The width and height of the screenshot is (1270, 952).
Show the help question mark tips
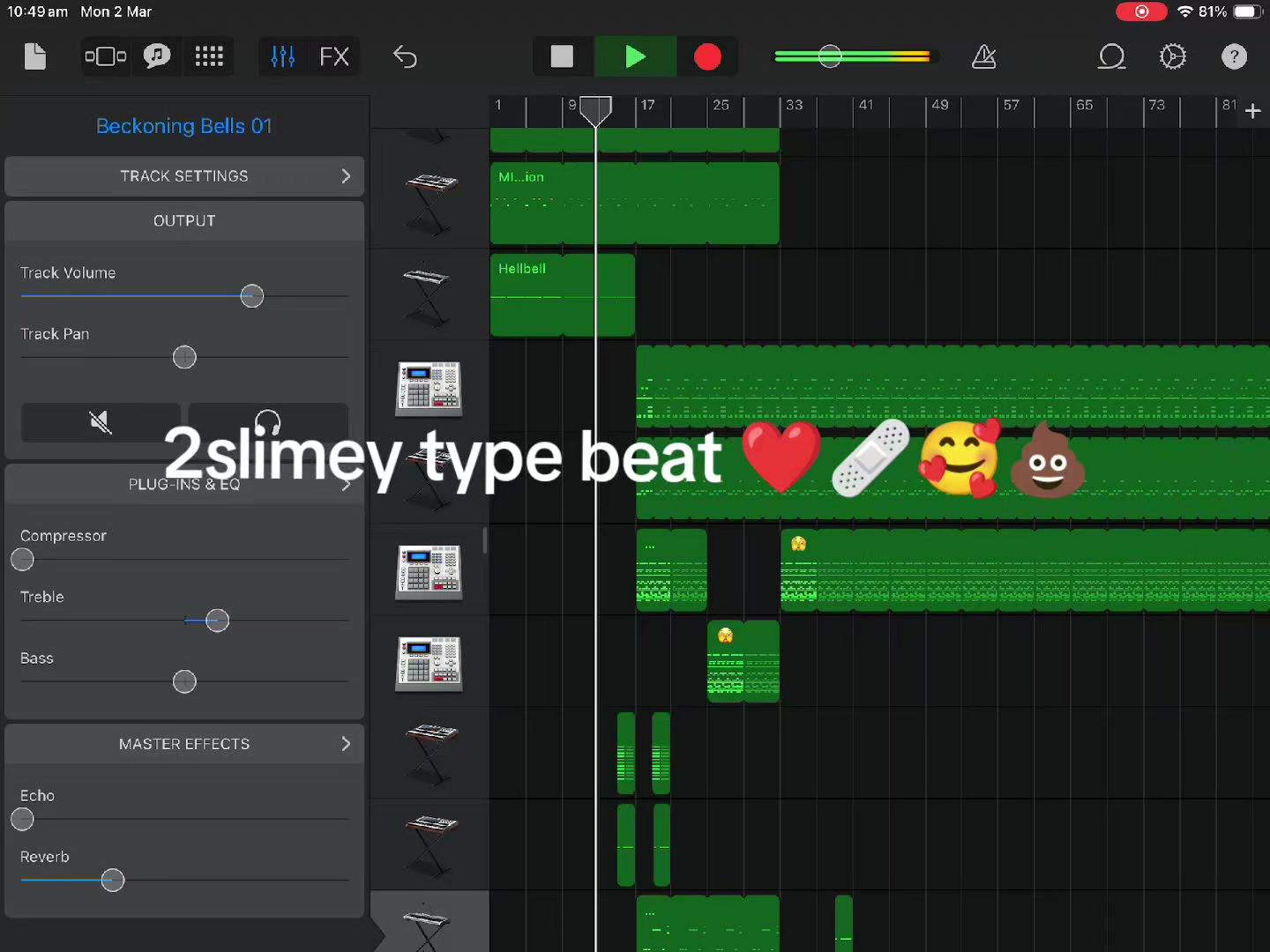click(1234, 57)
